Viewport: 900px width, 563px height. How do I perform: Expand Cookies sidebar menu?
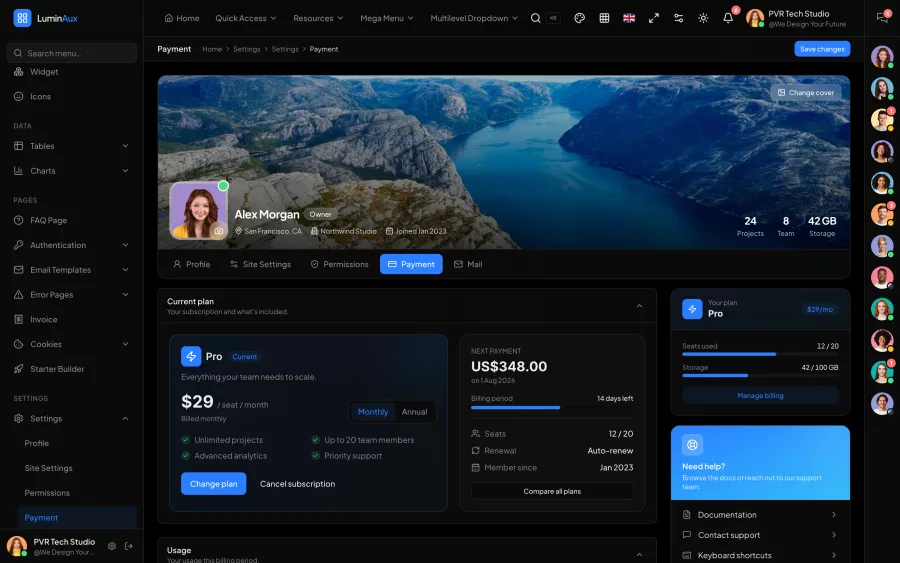click(72, 344)
